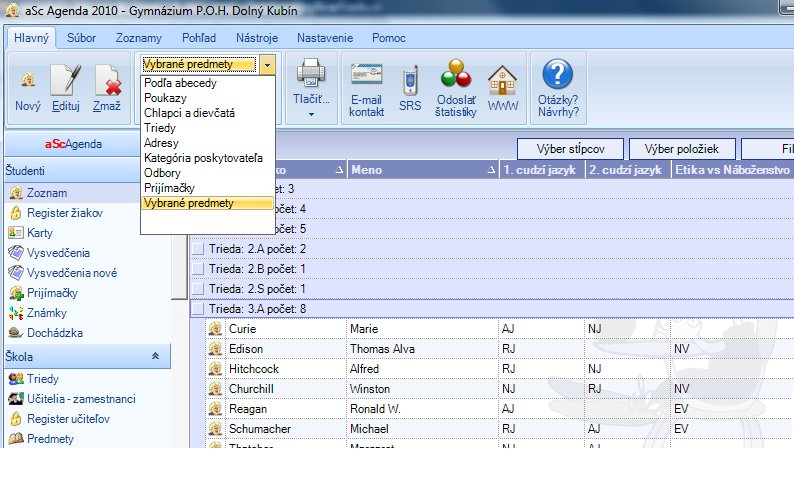794x477 pixels.
Task: Click student icon beside Curie
Action: tap(215, 329)
